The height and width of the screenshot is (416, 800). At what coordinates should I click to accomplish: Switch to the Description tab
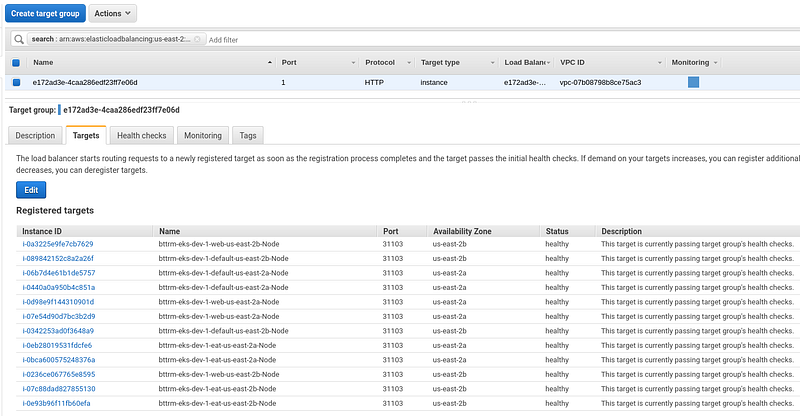tap(35, 135)
